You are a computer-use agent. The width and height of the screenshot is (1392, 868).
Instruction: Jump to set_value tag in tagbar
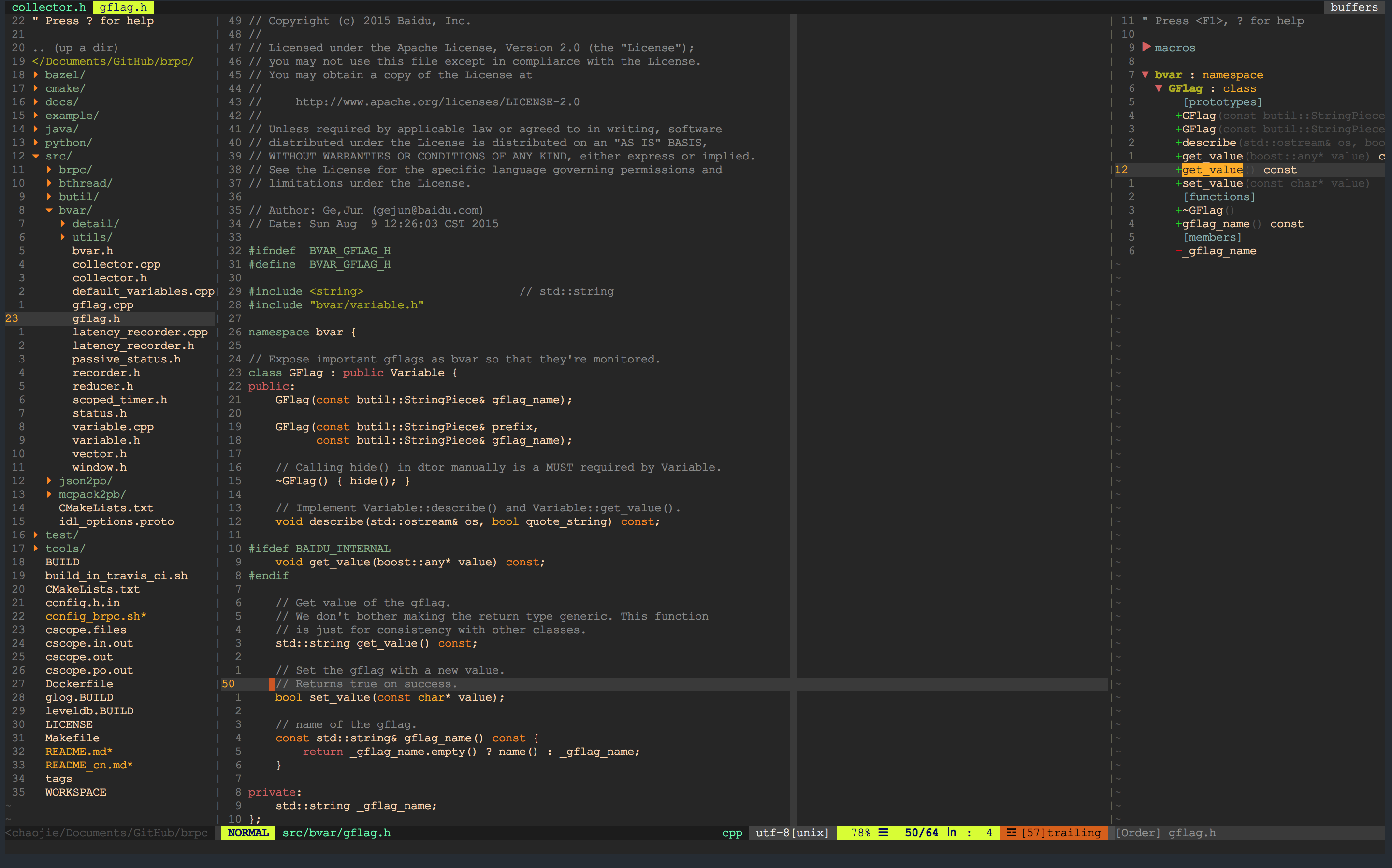point(1212,183)
